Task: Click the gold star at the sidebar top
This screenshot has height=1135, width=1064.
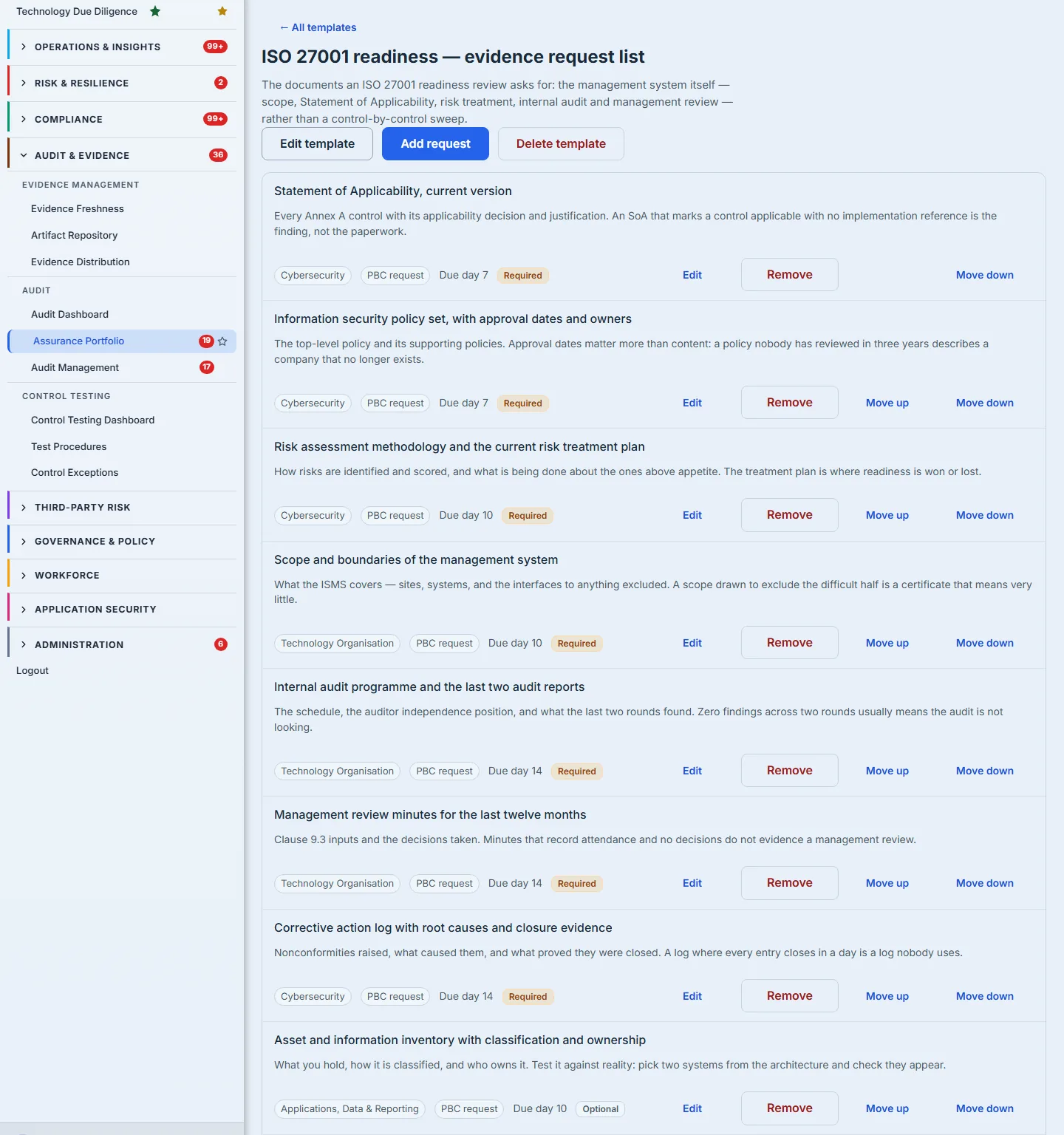Action: point(222,11)
